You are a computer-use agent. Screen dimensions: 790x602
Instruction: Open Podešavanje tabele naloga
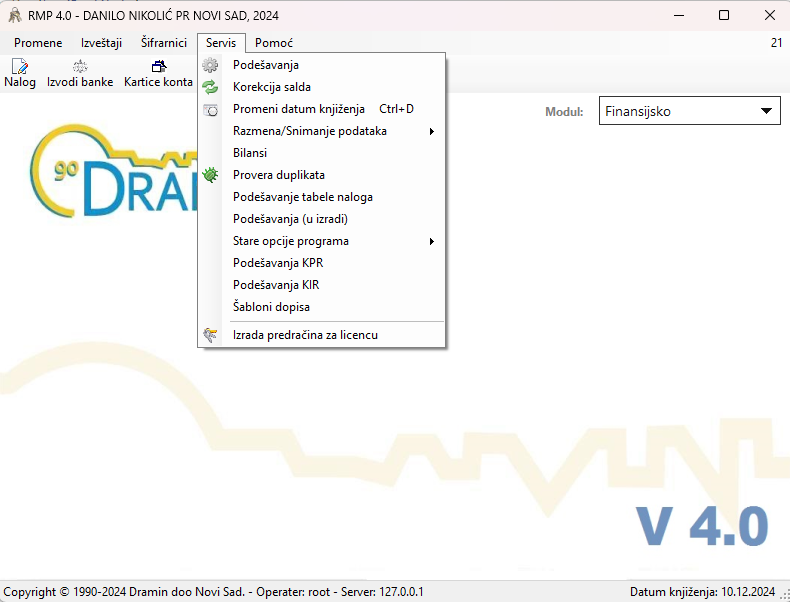click(321, 197)
